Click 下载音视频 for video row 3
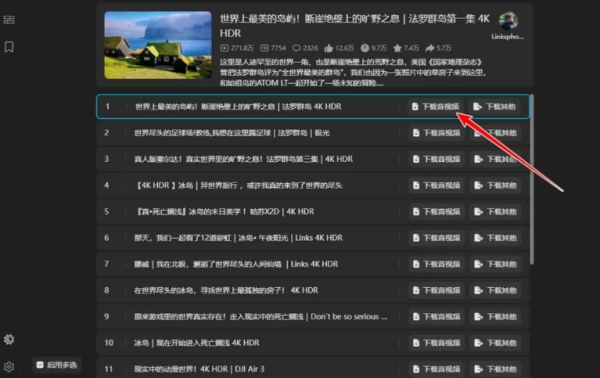600x378 pixels. [x=436, y=159]
